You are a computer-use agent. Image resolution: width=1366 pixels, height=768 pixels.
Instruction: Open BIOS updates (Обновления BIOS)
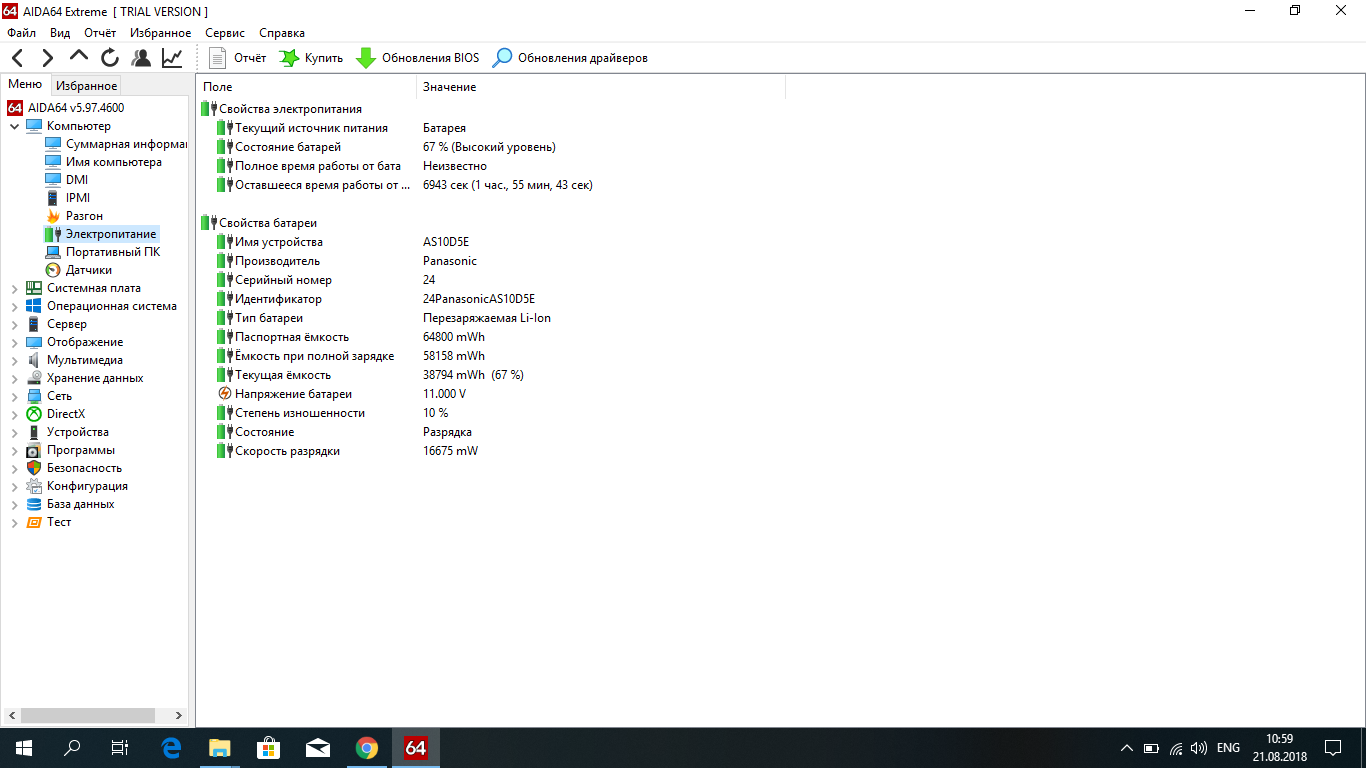[418, 58]
